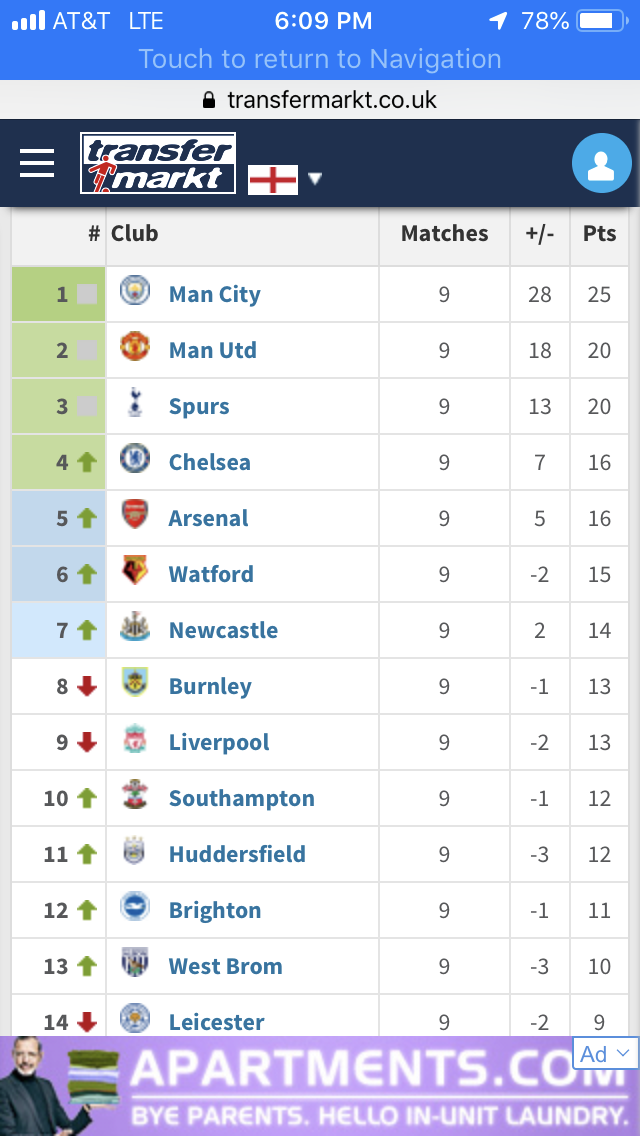Tap the Man Utd club crest

click(x=134, y=348)
